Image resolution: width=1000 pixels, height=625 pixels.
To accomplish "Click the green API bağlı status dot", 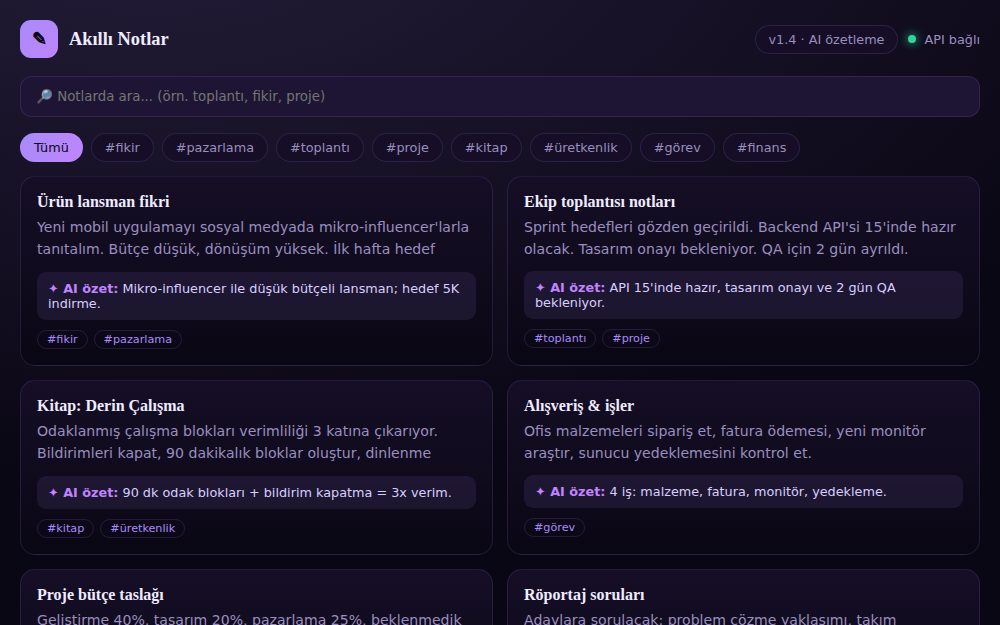I will click(x=912, y=40).
